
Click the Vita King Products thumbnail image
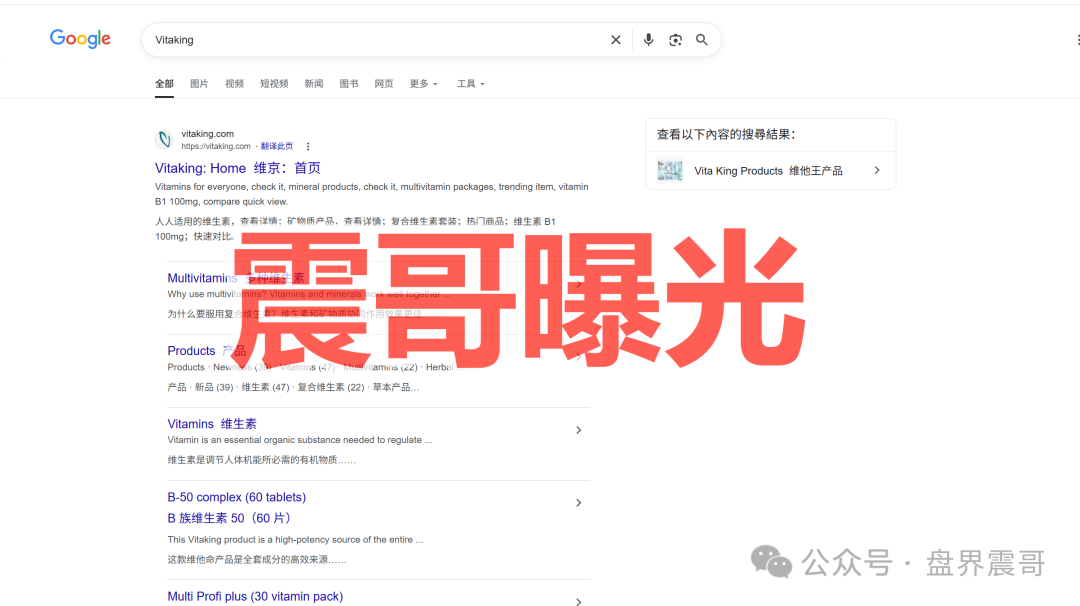point(669,170)
